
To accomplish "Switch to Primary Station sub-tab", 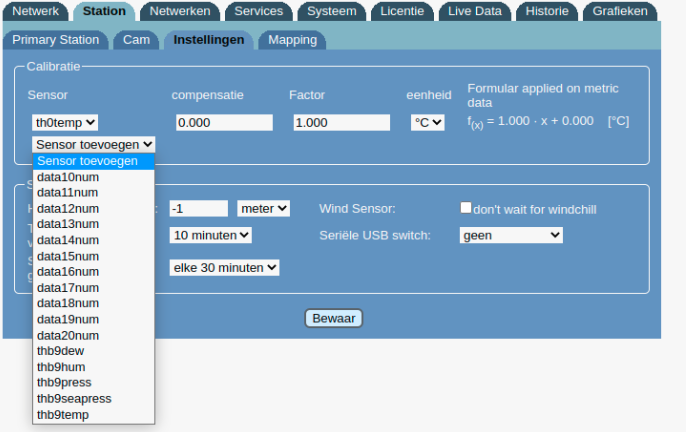I will (55, 40).
